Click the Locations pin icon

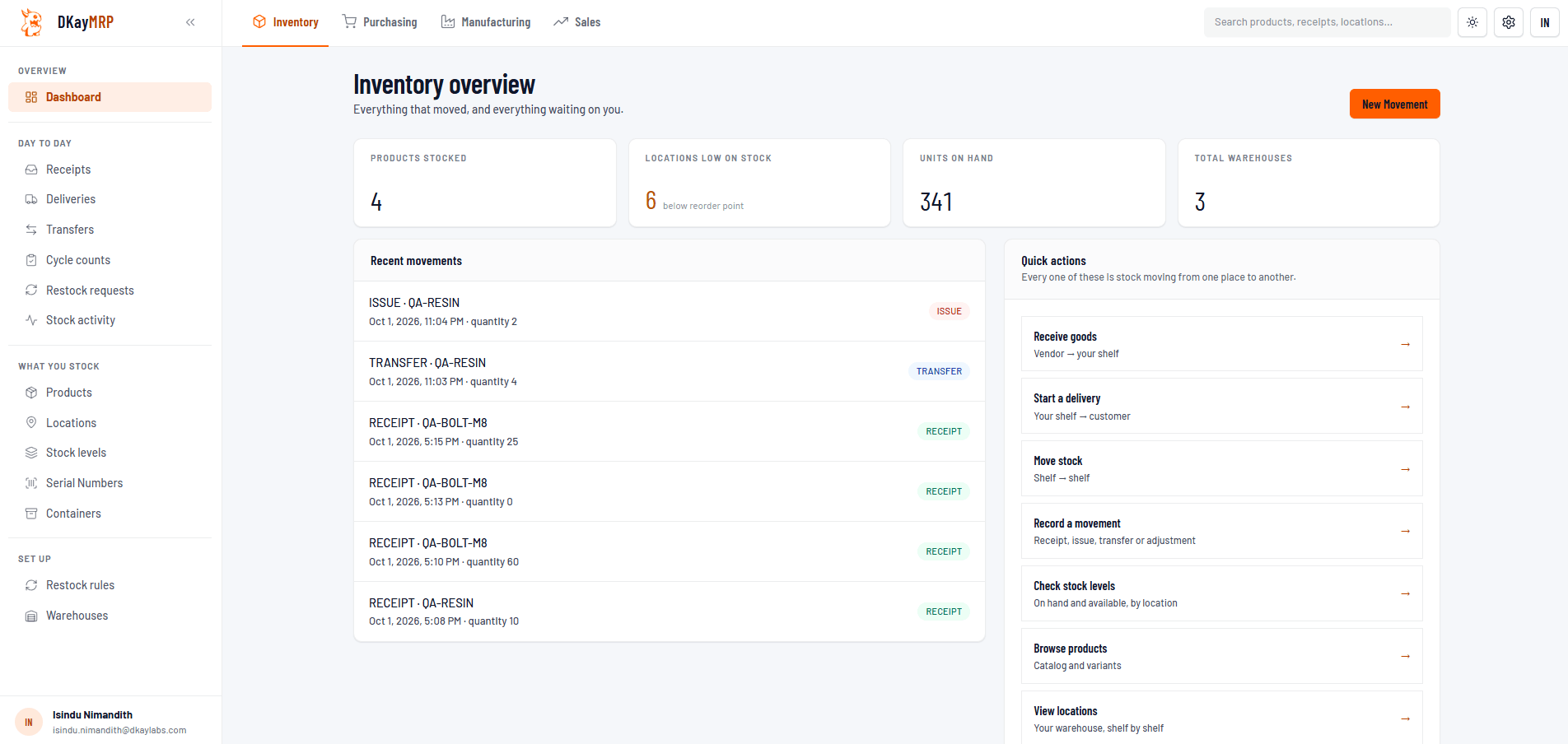(x=31, y=423)
